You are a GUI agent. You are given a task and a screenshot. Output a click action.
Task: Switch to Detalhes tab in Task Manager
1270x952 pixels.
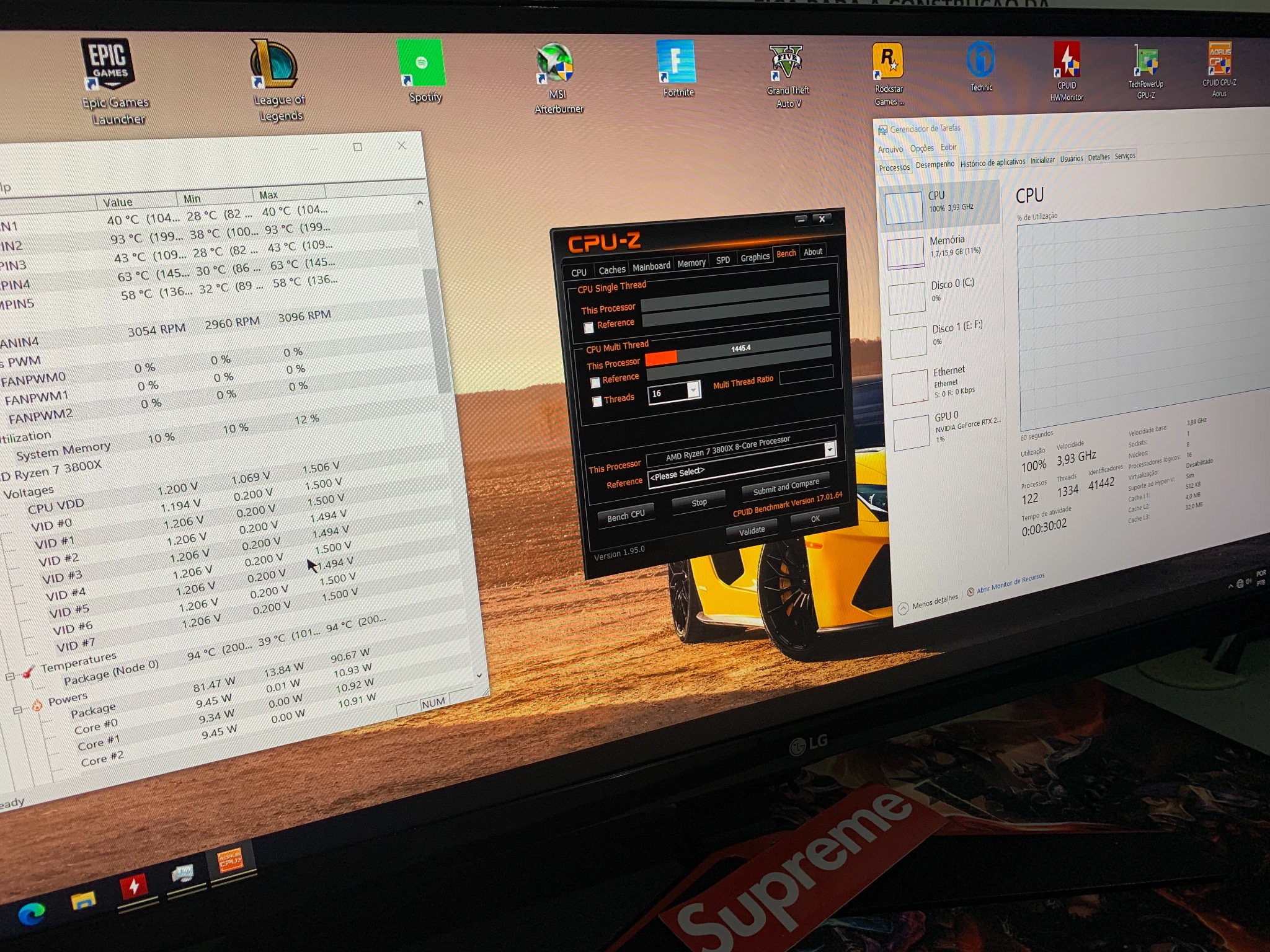[1098, 157]
